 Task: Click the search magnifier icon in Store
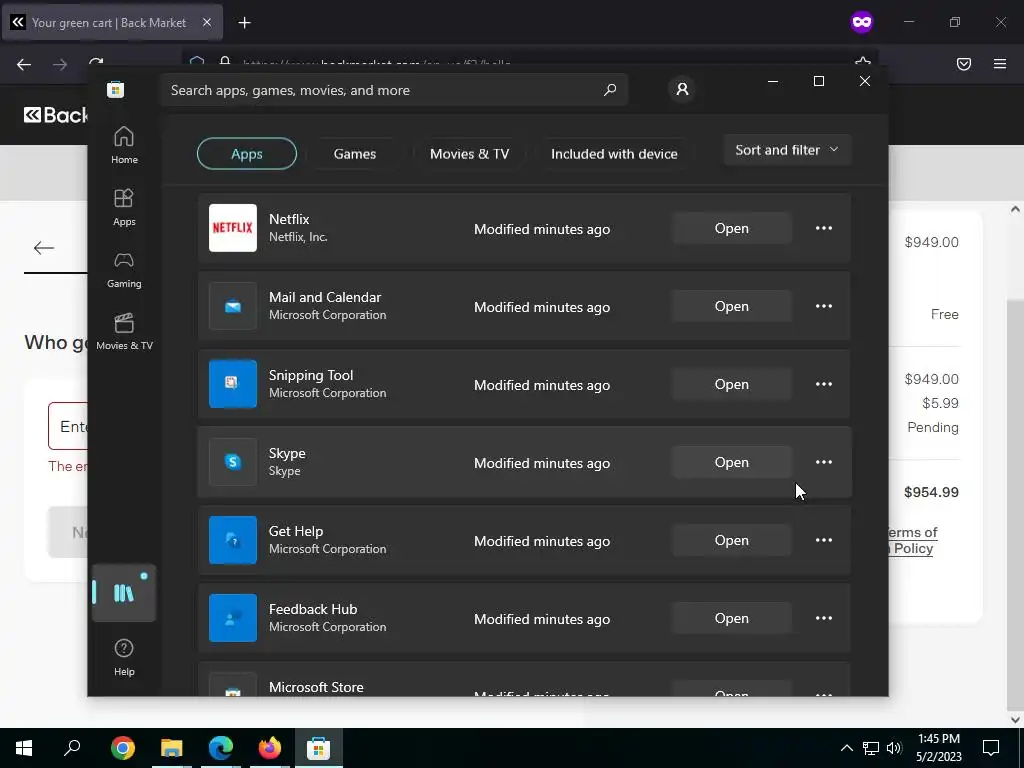(610, 90)
